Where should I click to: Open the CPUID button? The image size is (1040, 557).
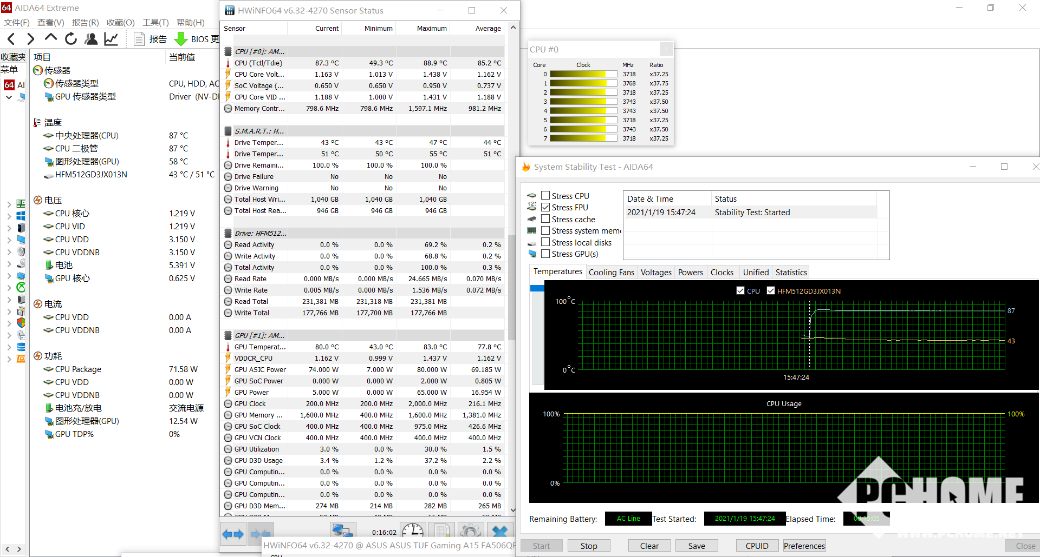click(x=756, y=546)
